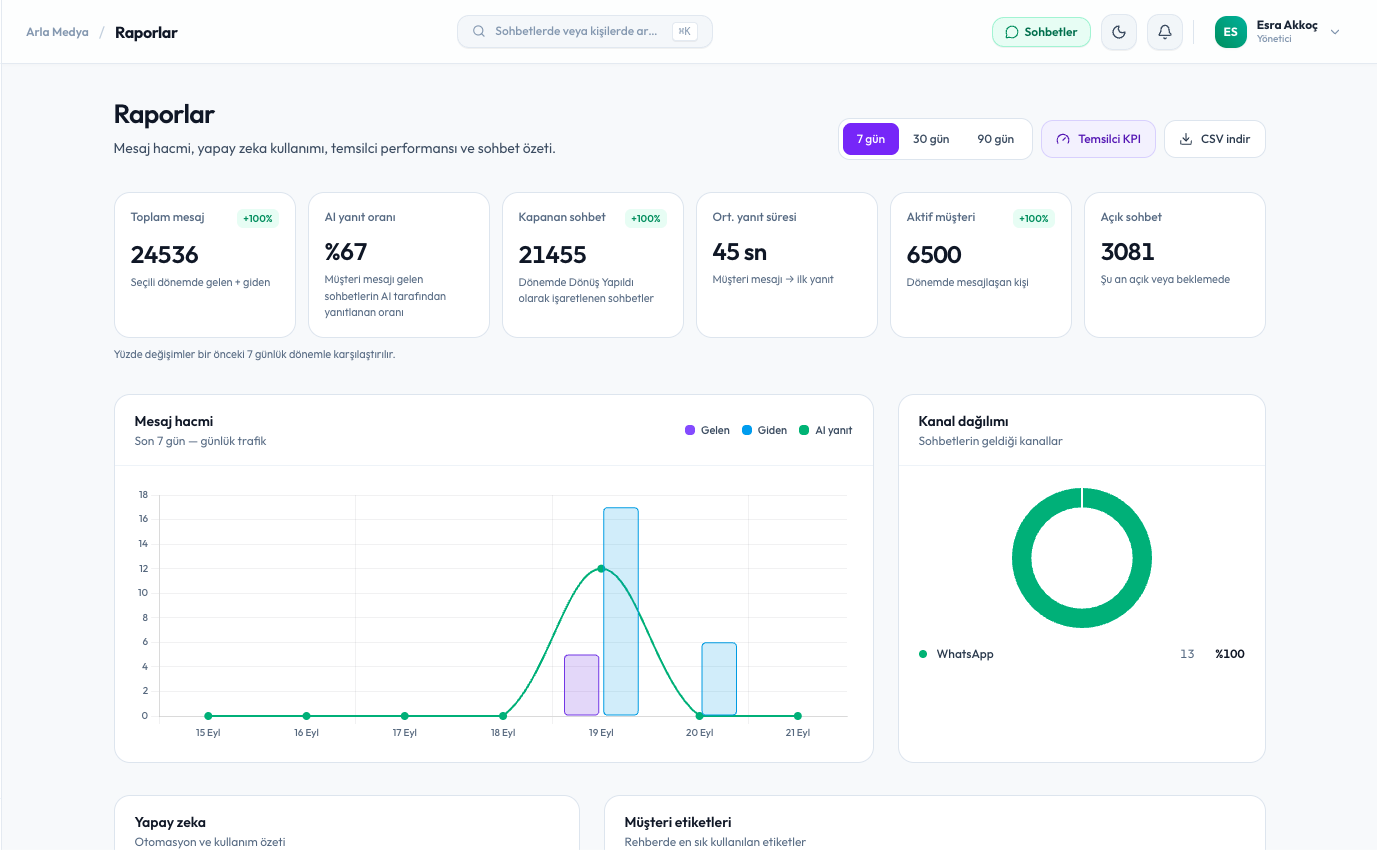Open the Aktif müşteri card

(981, 265)
